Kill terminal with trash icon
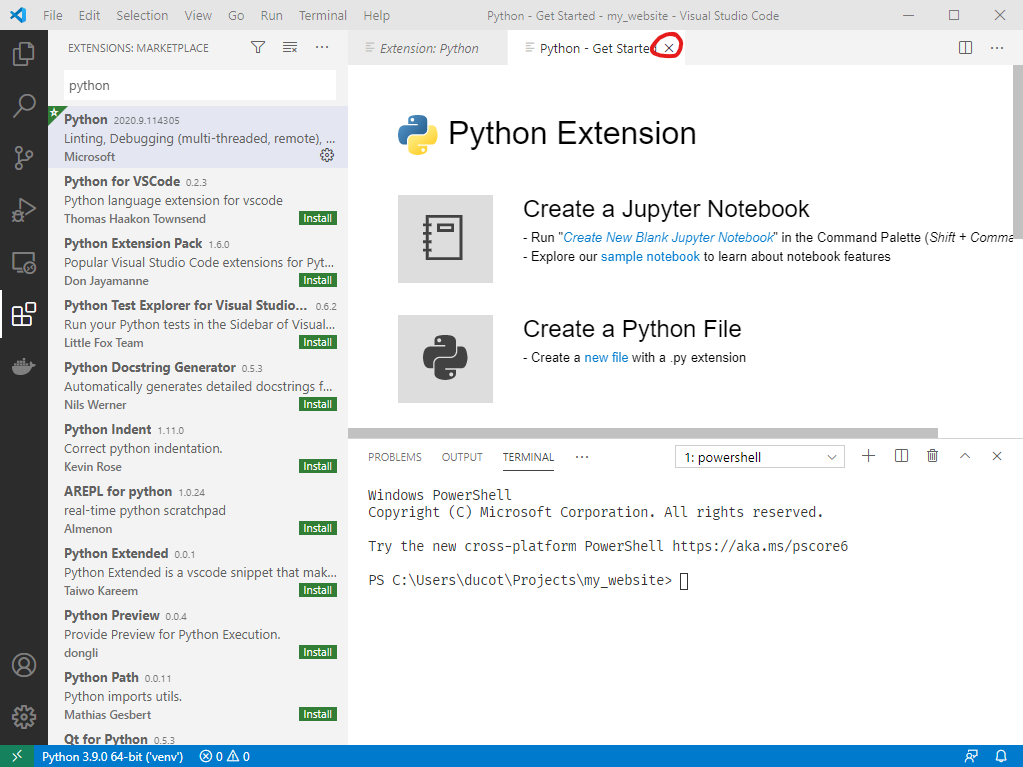 (933, 456)
